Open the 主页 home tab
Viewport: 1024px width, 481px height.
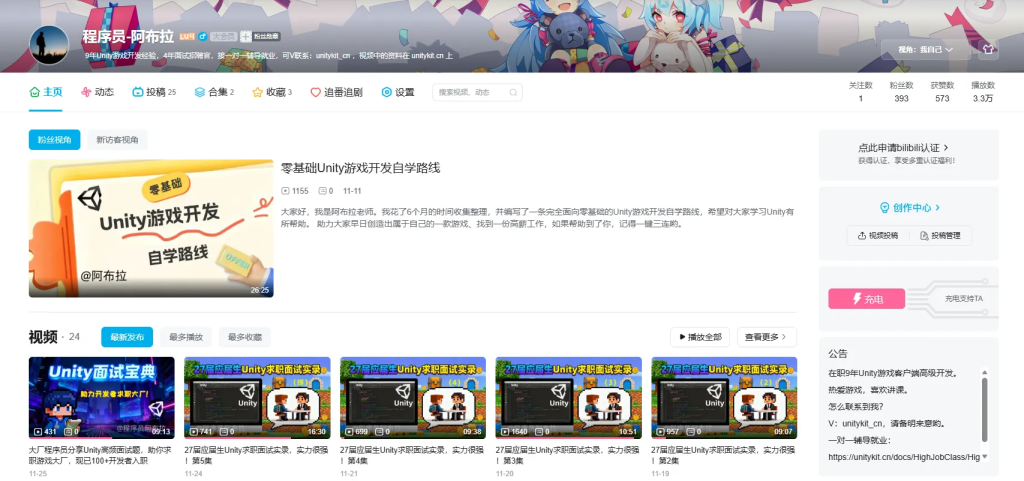[46, 92]
